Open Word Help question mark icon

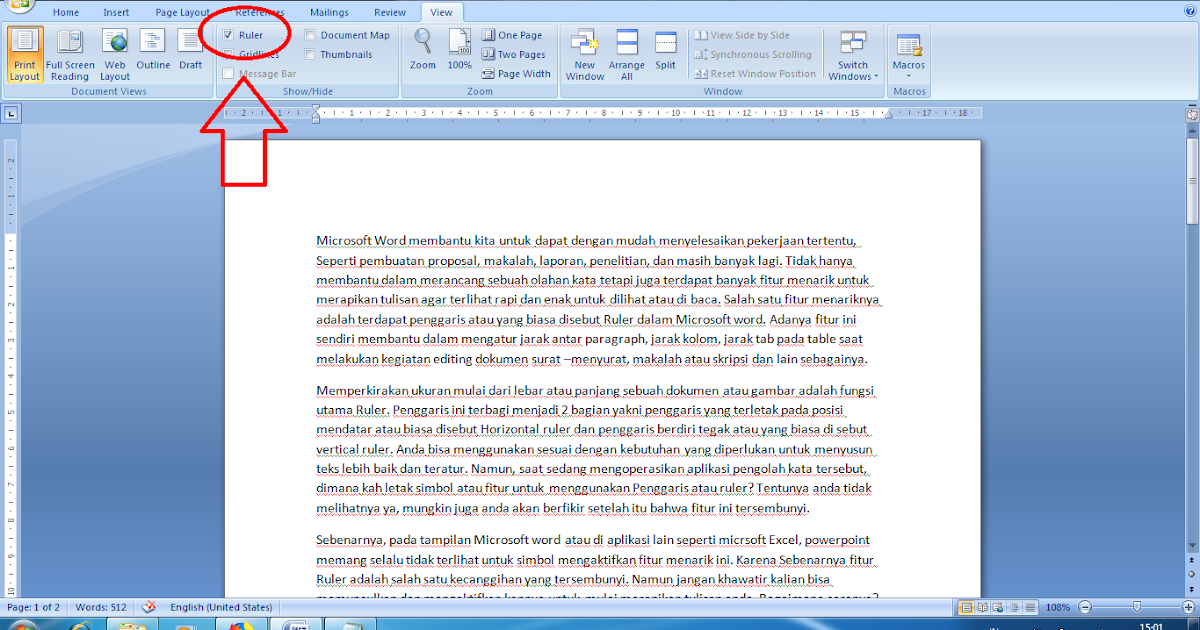1189,11
